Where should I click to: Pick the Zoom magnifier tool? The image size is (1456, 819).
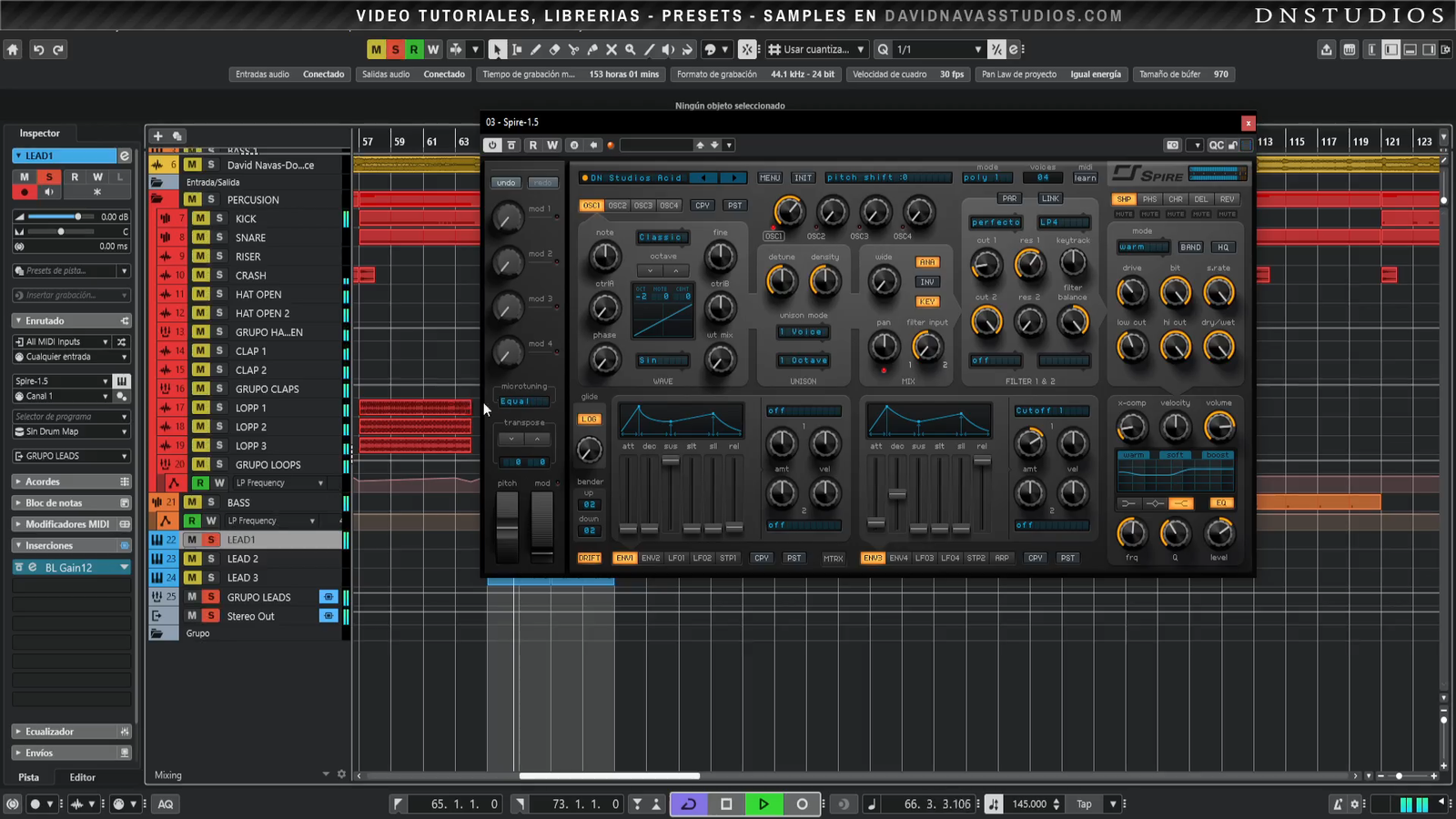[x=630, y=50]
